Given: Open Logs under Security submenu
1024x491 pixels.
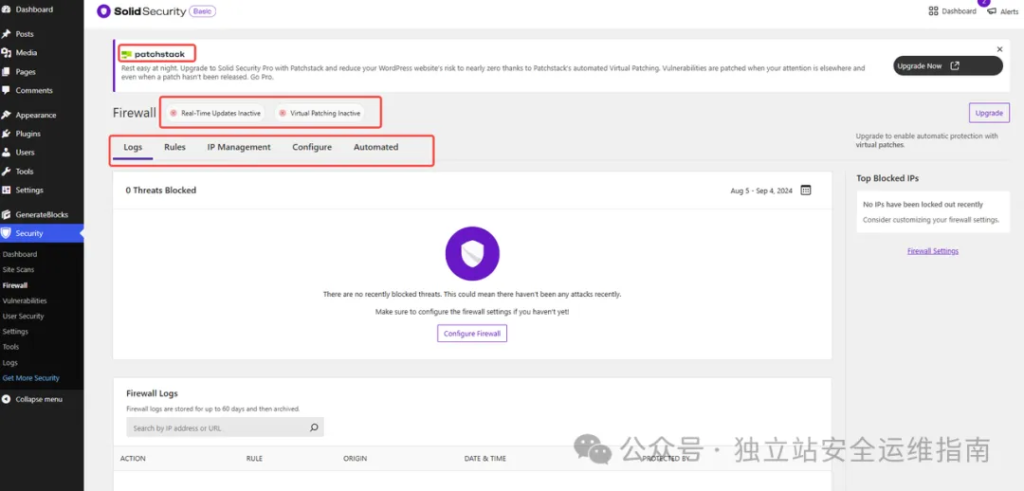Looking at the screenshot, I should pos(10,362).
